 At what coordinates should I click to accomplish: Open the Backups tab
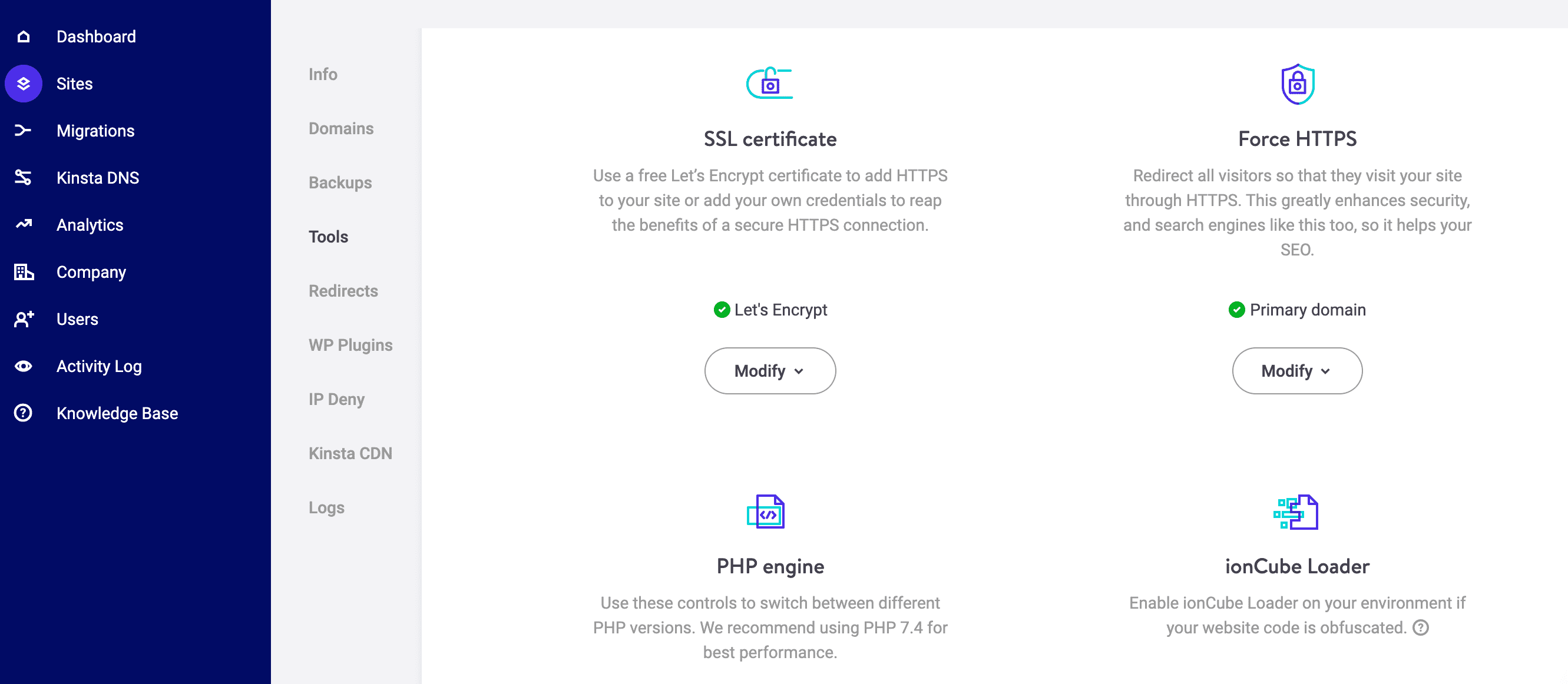(x=340, y=182)
